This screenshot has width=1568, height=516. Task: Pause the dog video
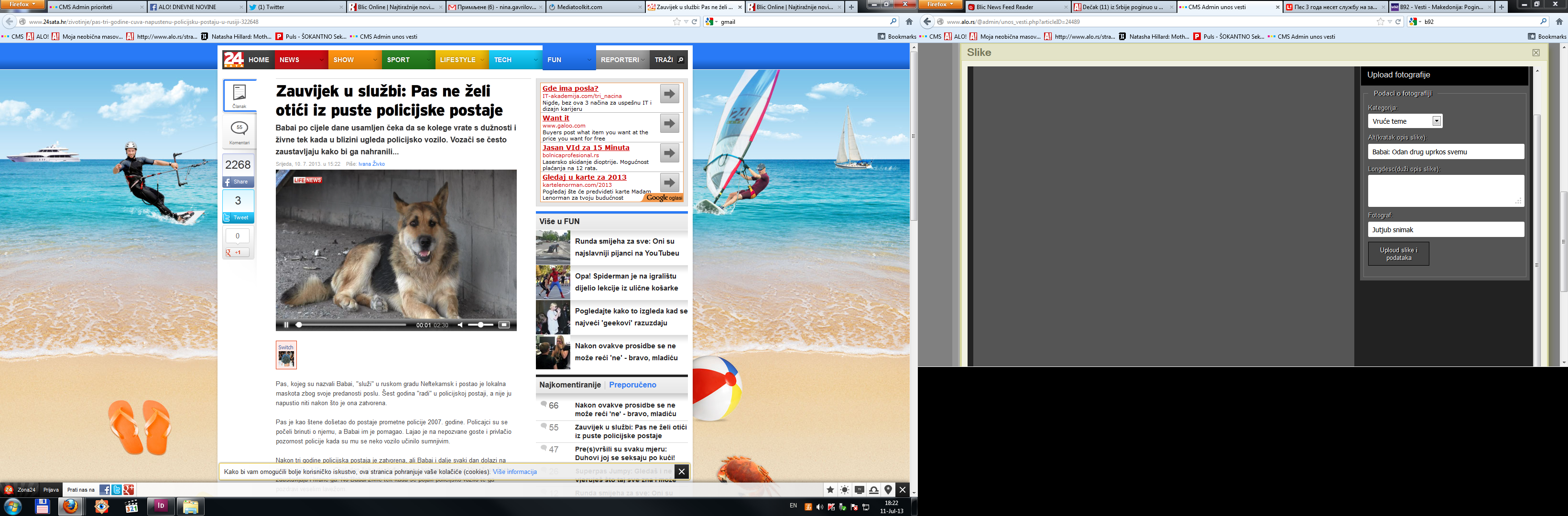coord(286,325)
